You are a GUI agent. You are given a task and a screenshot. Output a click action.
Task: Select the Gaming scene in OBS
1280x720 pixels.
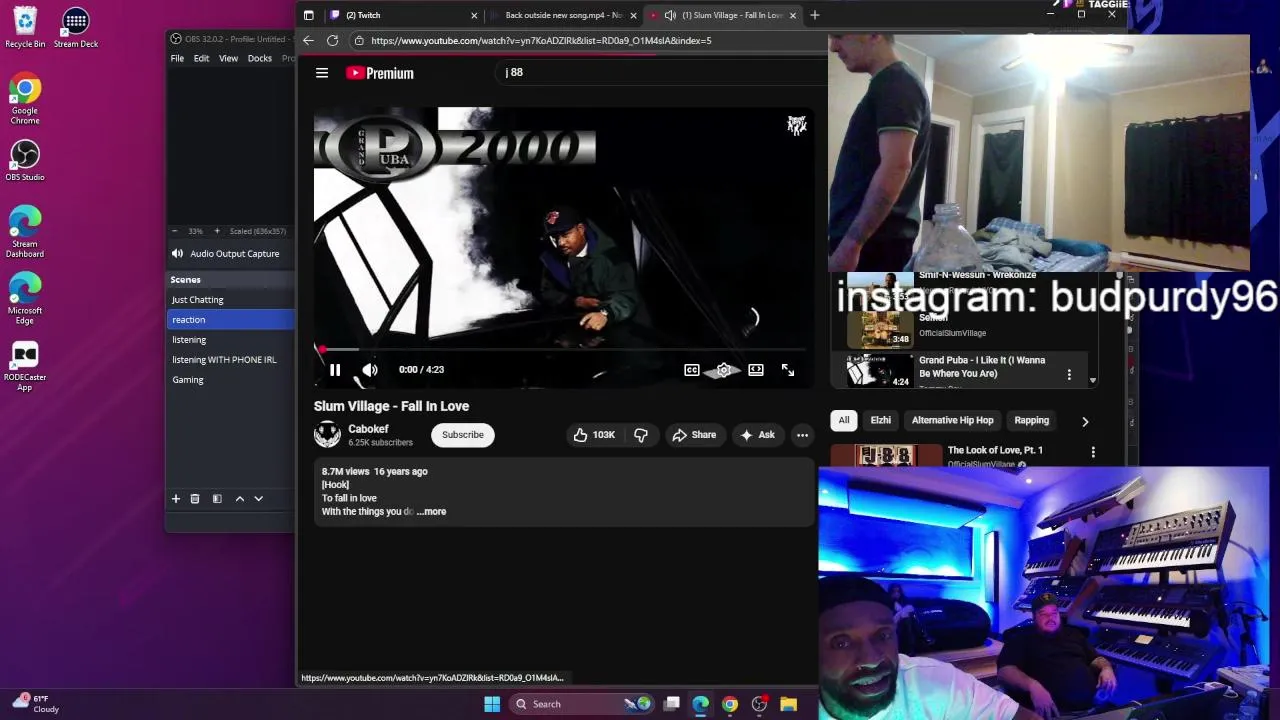pyautogui.click(x=230, y=380)
